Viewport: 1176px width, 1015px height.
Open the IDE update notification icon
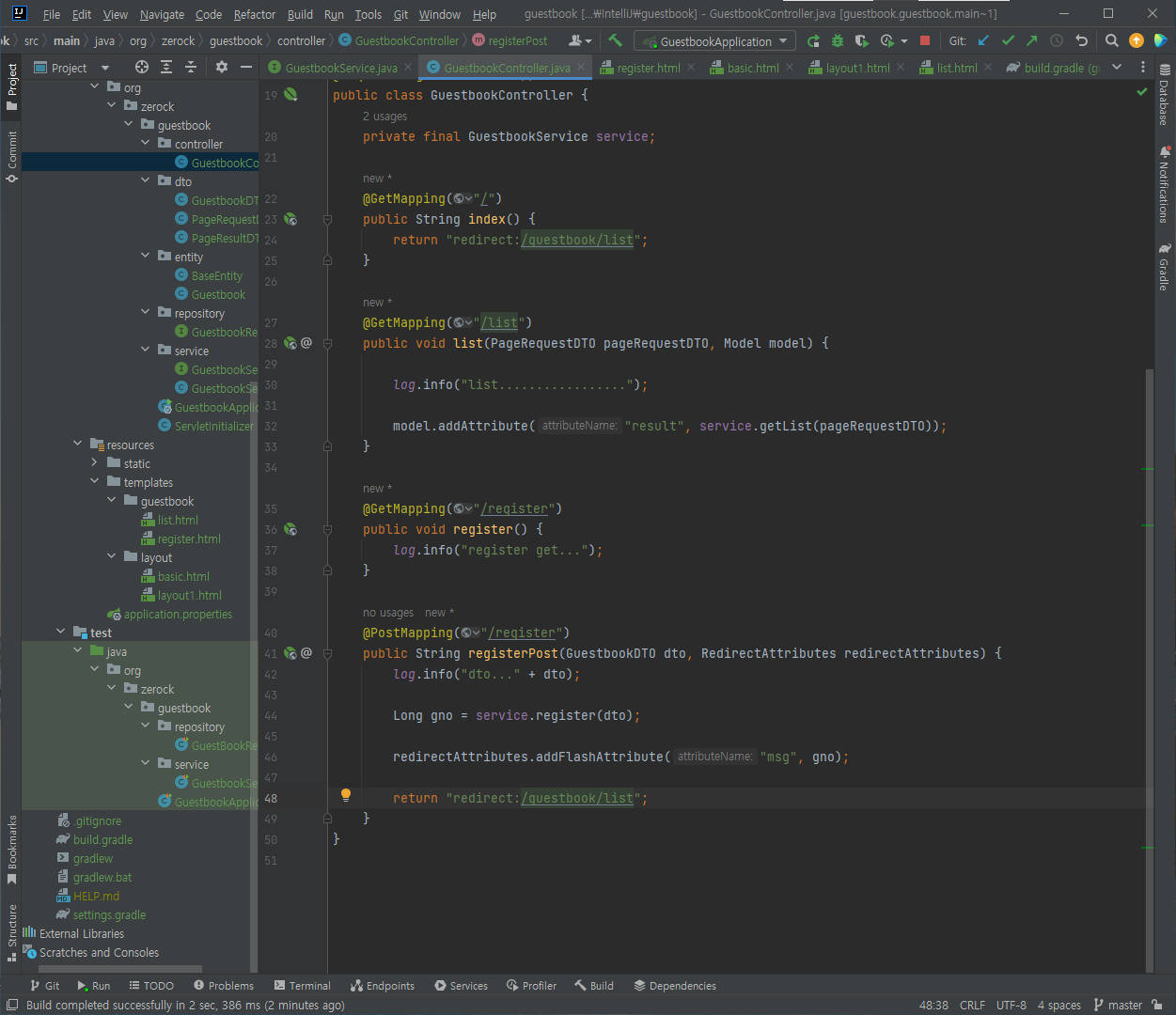1137,40
